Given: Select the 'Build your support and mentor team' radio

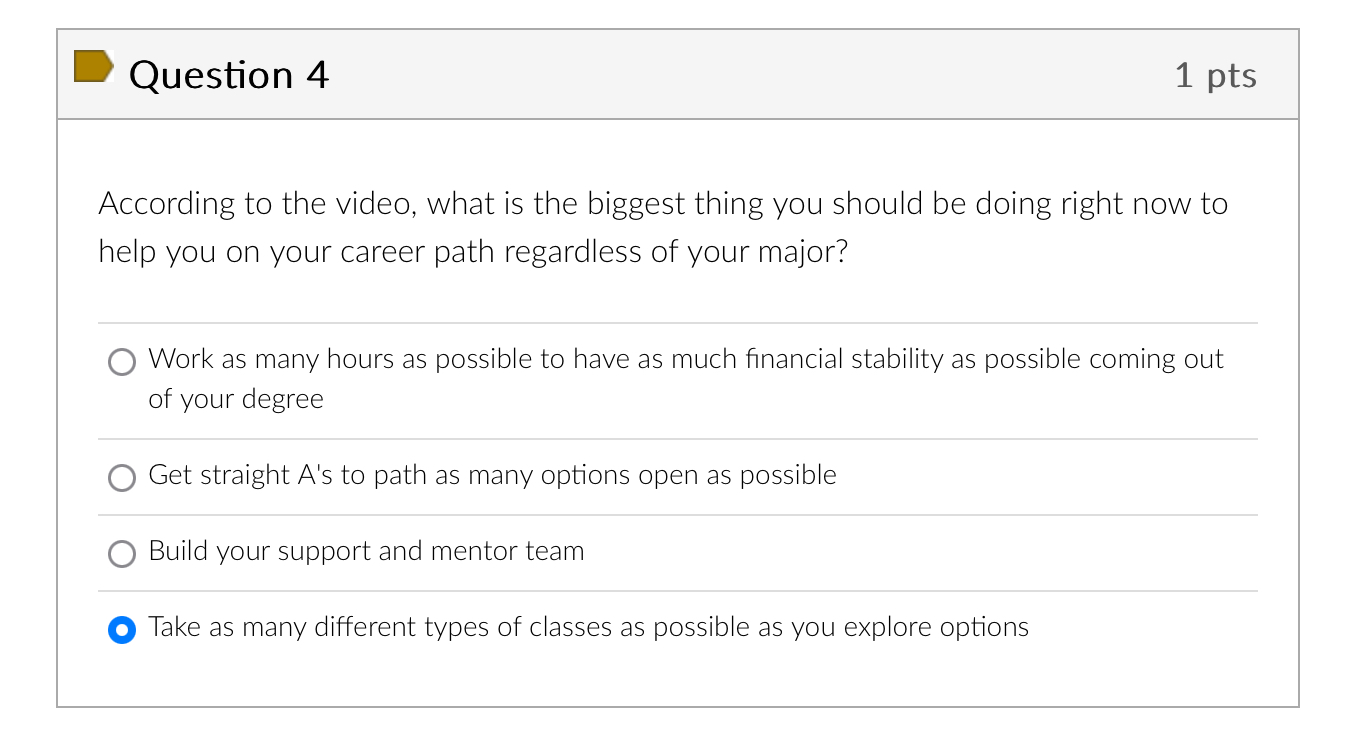Looking at the screenshot, I should (x=121, y=553).
